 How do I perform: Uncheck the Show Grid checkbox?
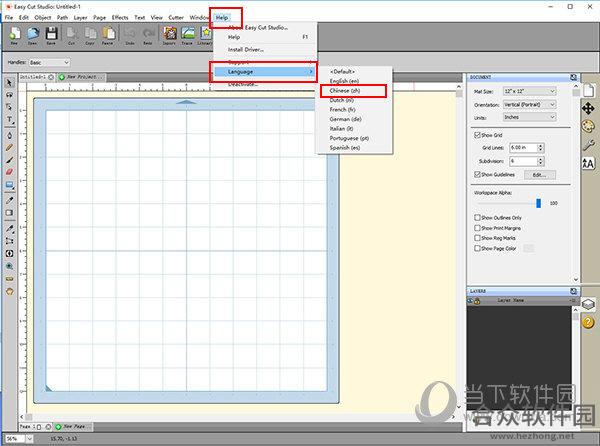(x=477, y=135)
